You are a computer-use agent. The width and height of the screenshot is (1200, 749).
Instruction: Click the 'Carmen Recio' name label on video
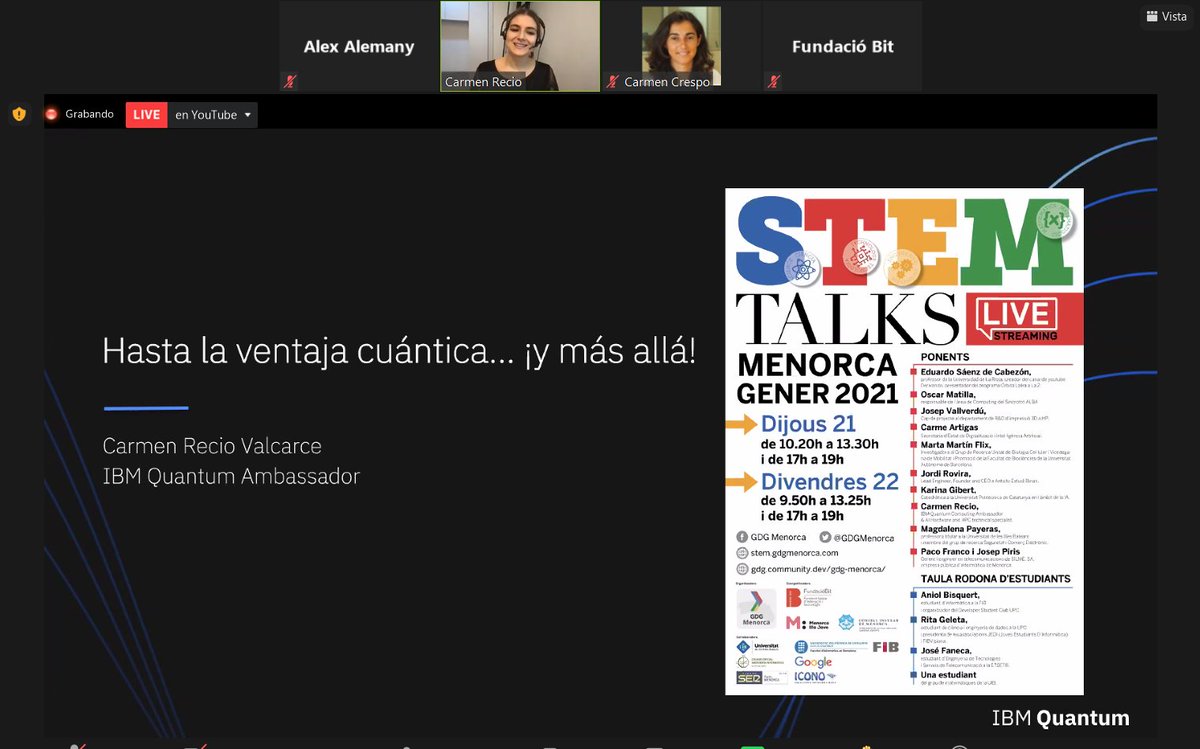483,82
